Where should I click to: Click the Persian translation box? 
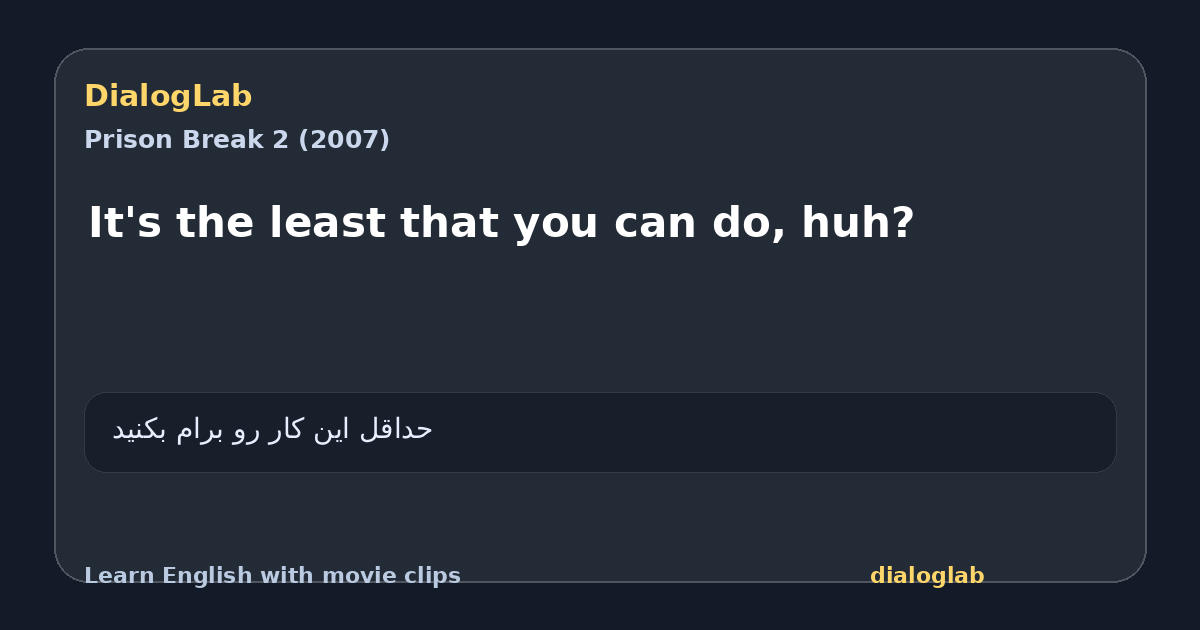[600, 432]
